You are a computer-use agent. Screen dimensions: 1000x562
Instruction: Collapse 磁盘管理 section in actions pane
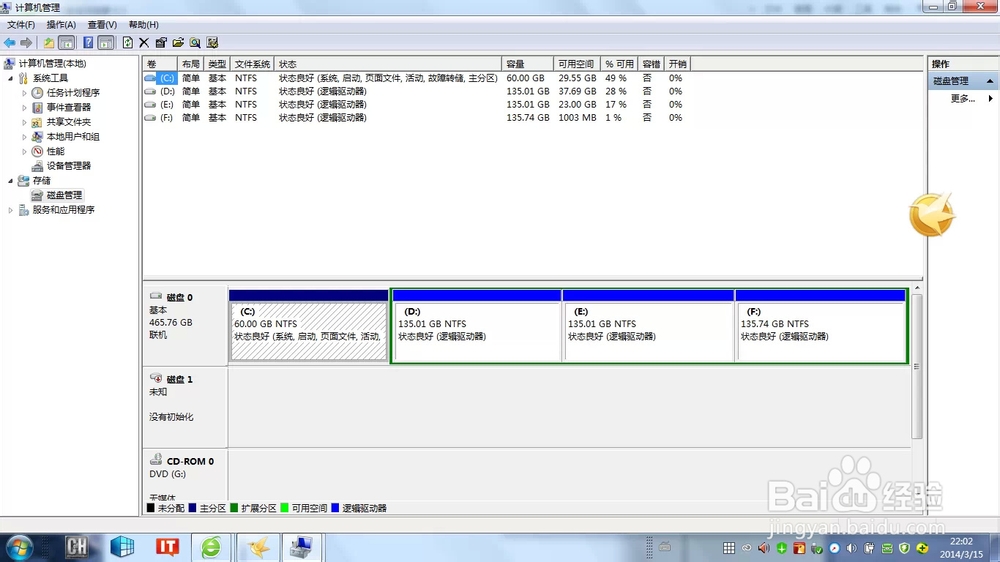(990, 81)
